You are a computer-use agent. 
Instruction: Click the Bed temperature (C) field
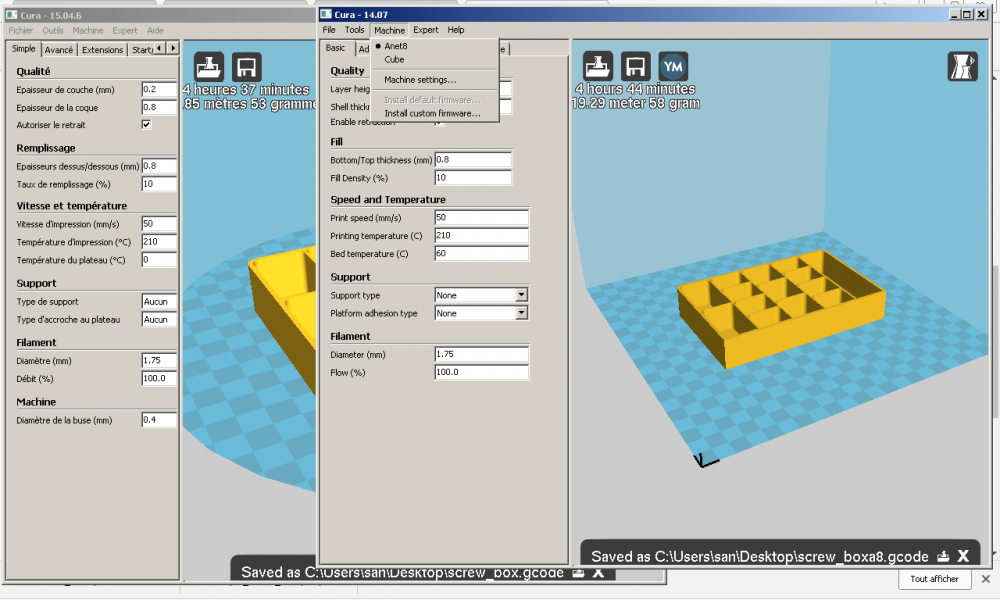482,253
